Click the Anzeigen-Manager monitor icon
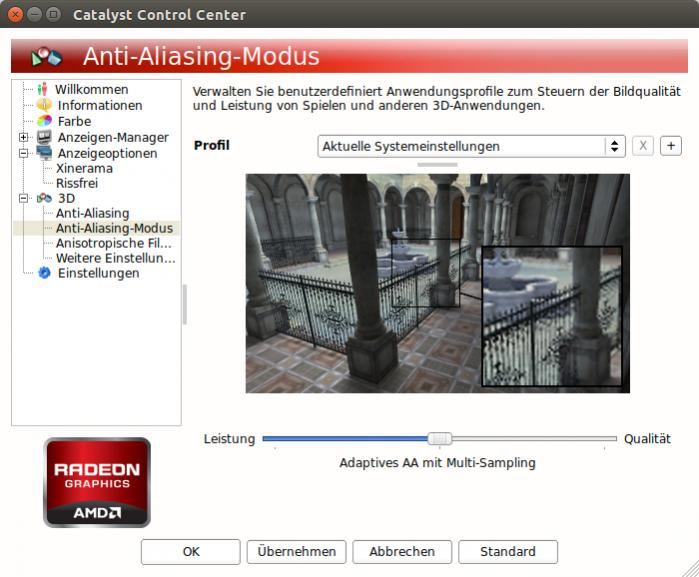This screenshot has height=577, width=699. tap(44, 137)
